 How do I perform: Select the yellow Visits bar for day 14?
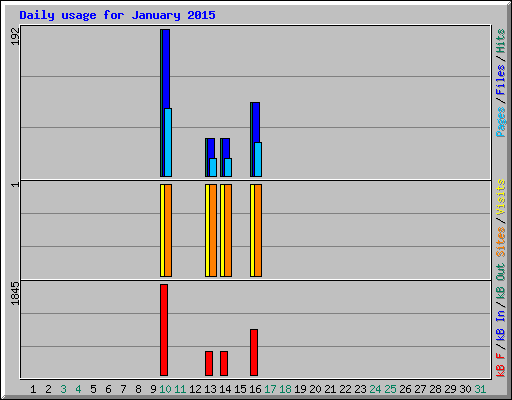coord(222,230)
